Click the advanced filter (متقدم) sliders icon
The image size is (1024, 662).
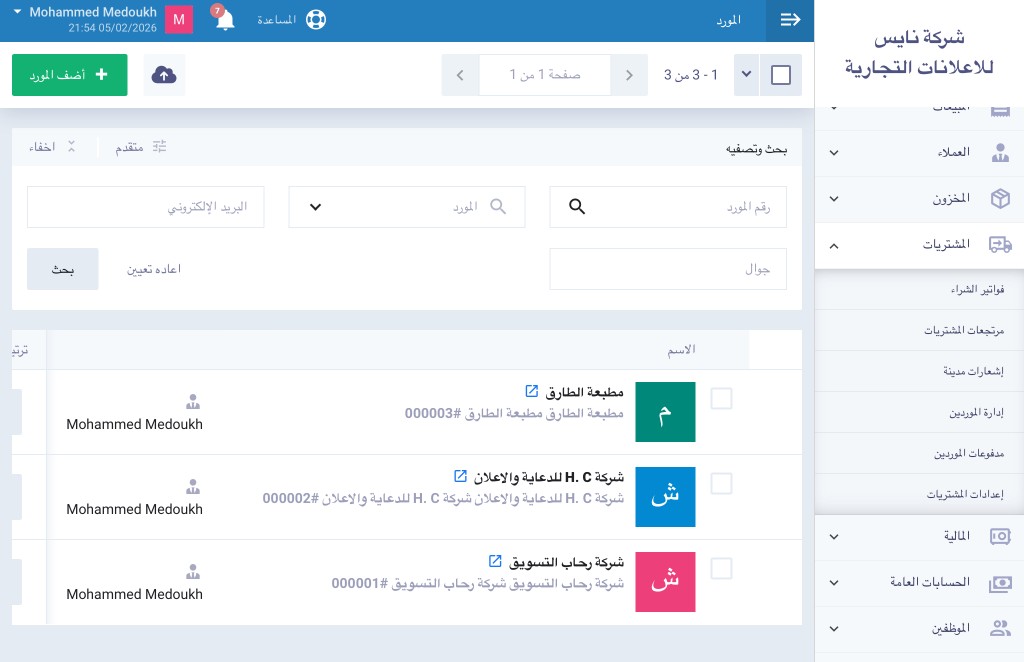pos(158,147)
